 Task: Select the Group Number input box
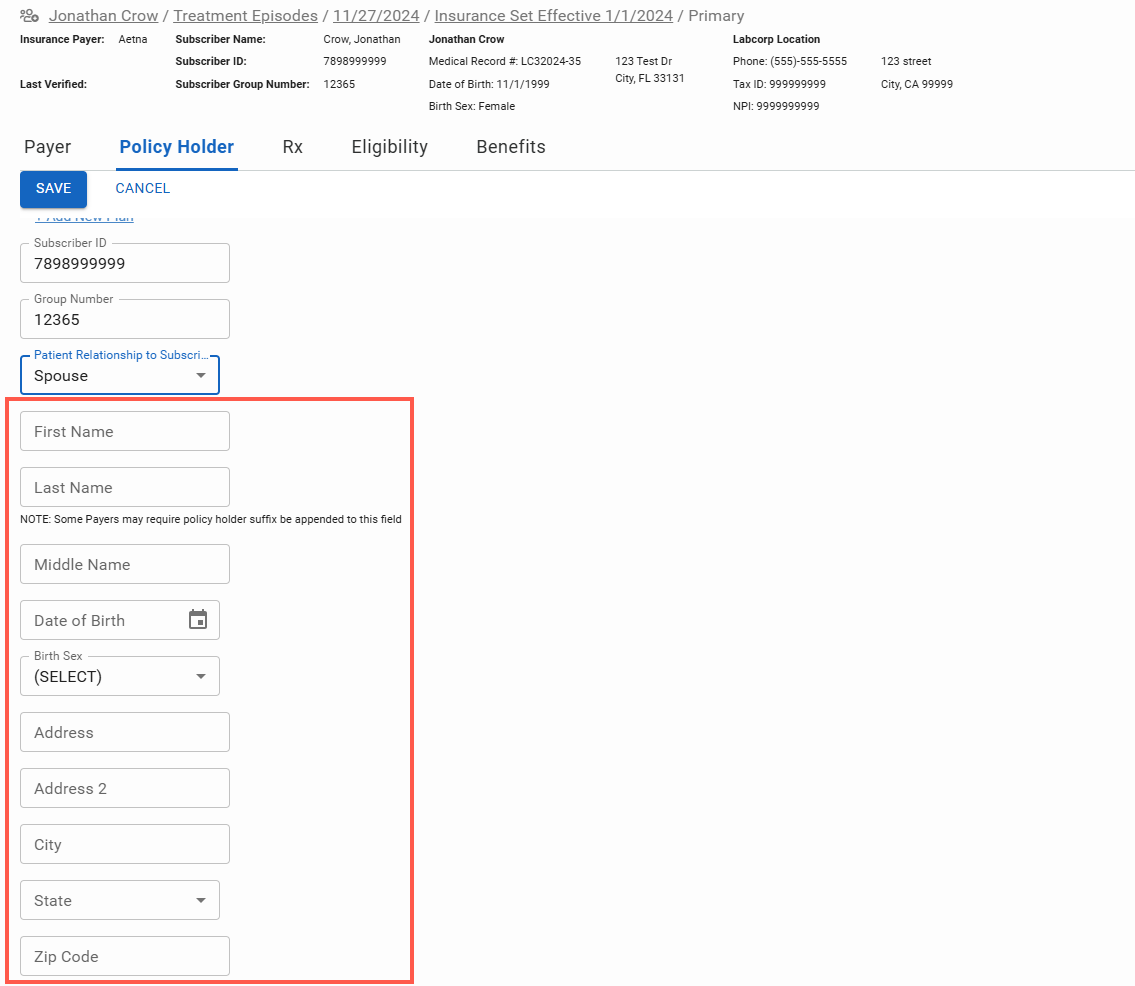[125, 320]
